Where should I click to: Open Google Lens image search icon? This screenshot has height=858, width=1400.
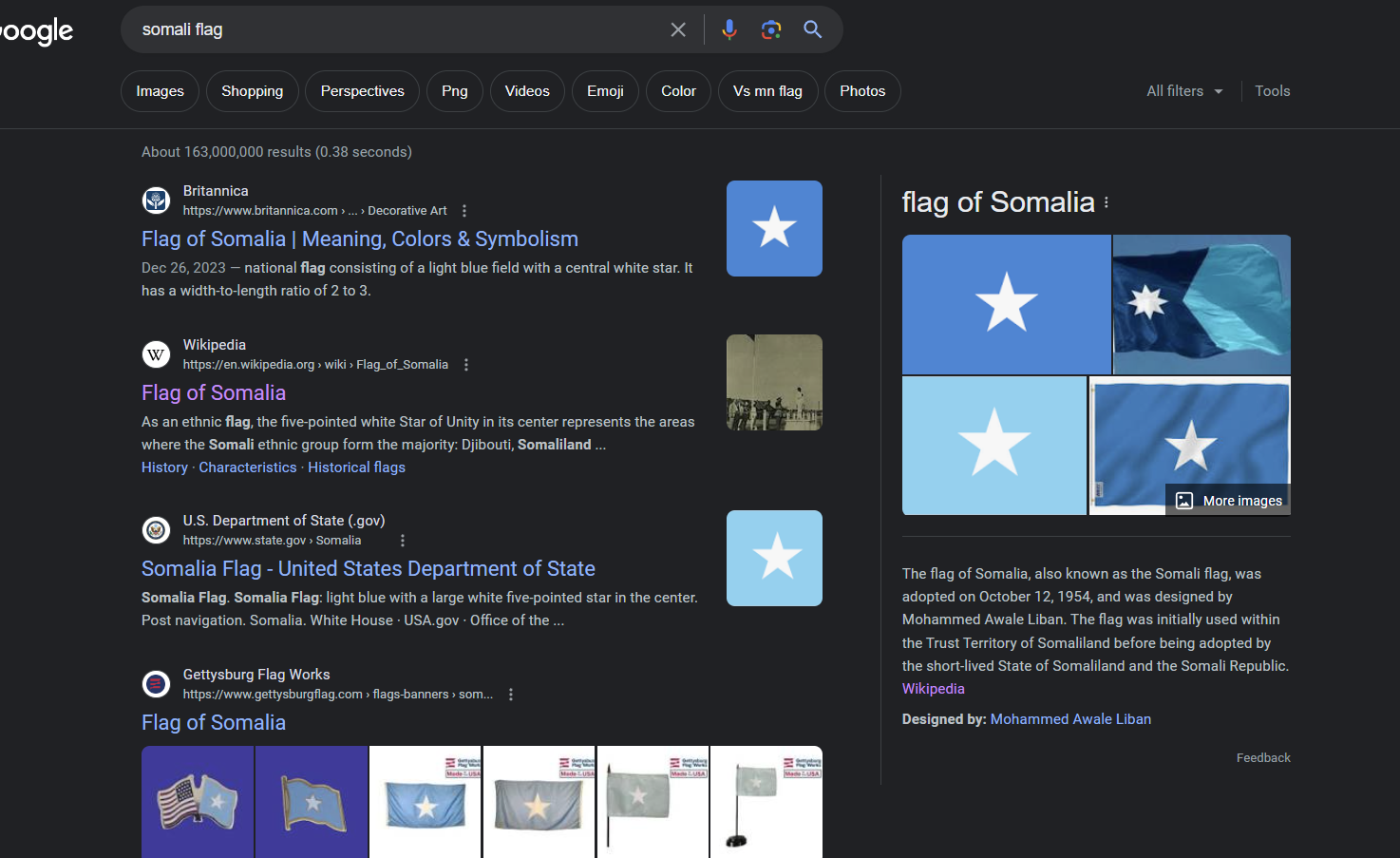tap(771, 29)
